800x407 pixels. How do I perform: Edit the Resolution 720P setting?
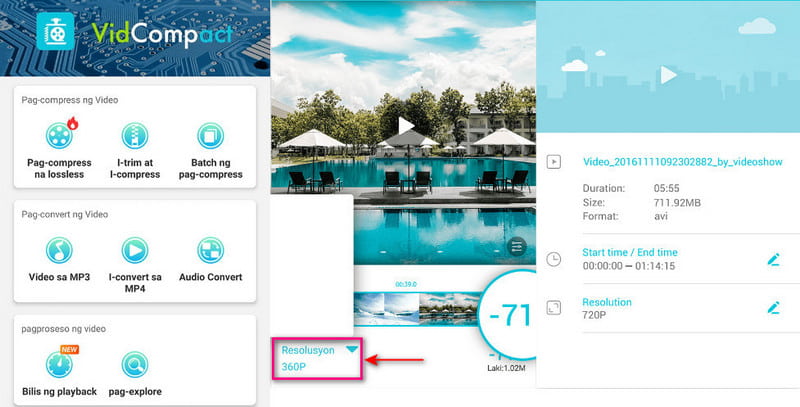pos(772,308)
